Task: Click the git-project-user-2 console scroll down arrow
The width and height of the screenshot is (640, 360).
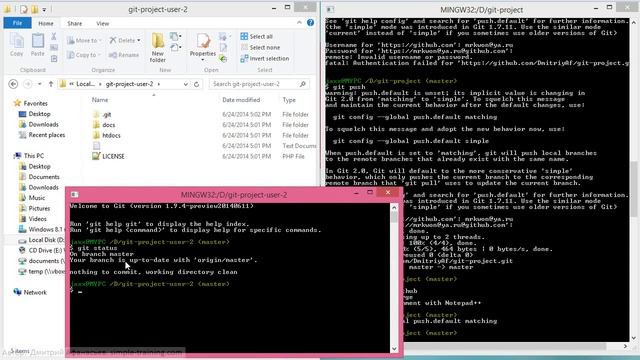Action: pos(394,349)
